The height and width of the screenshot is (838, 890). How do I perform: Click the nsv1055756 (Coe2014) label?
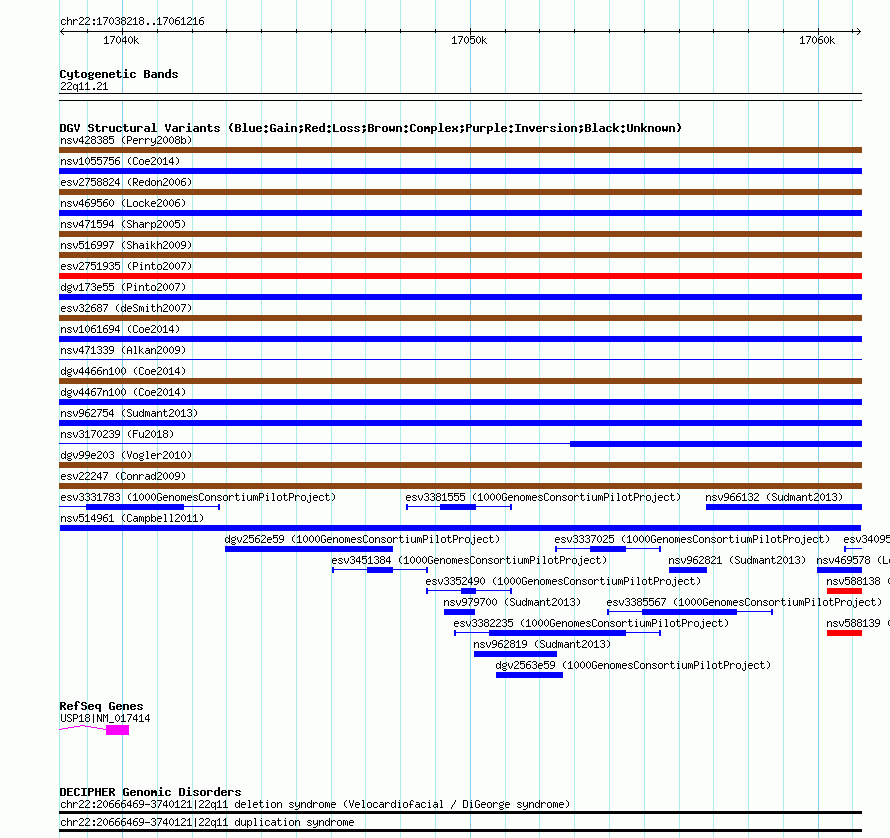[120, 161]
